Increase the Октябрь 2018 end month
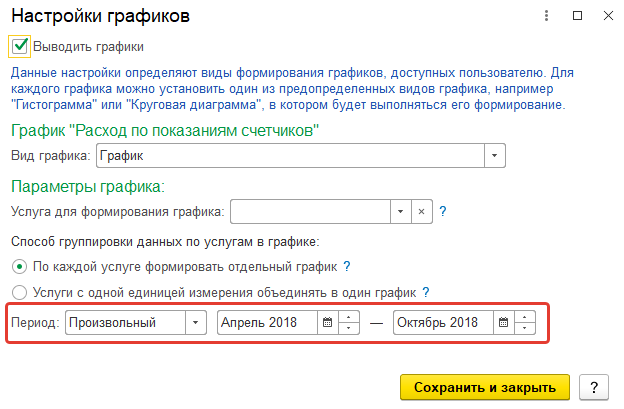 525,317
